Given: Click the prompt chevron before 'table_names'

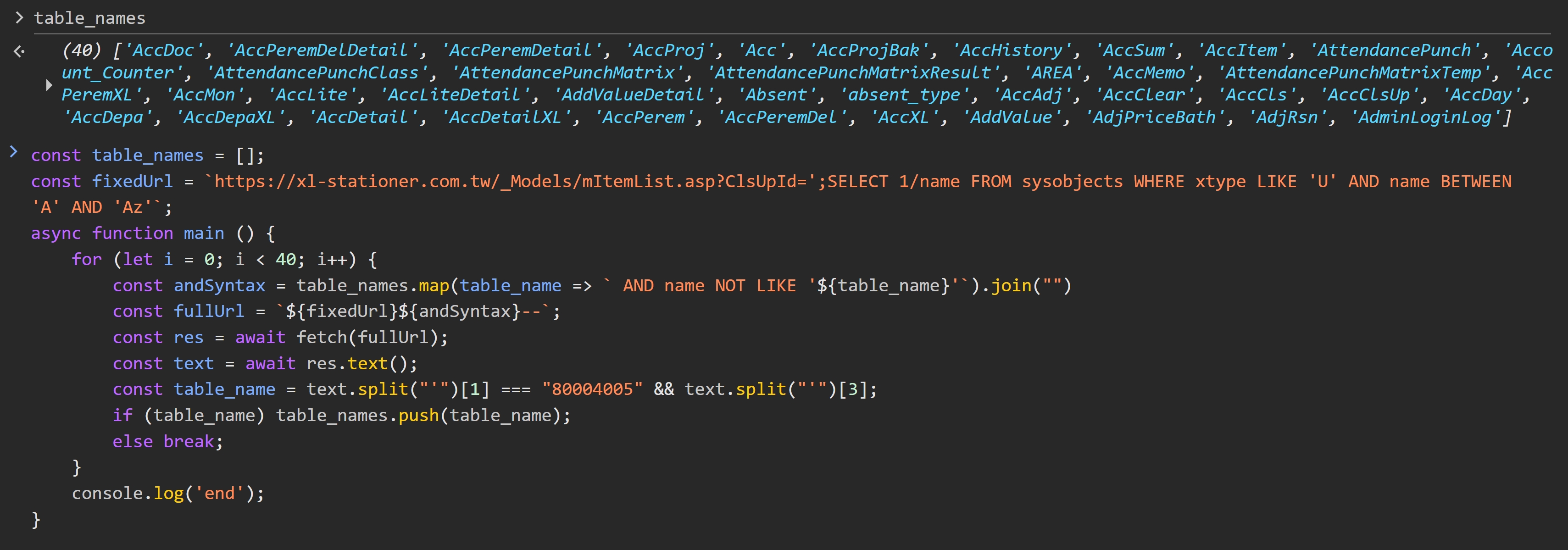Looking at the screenshot, I should 19,17.
